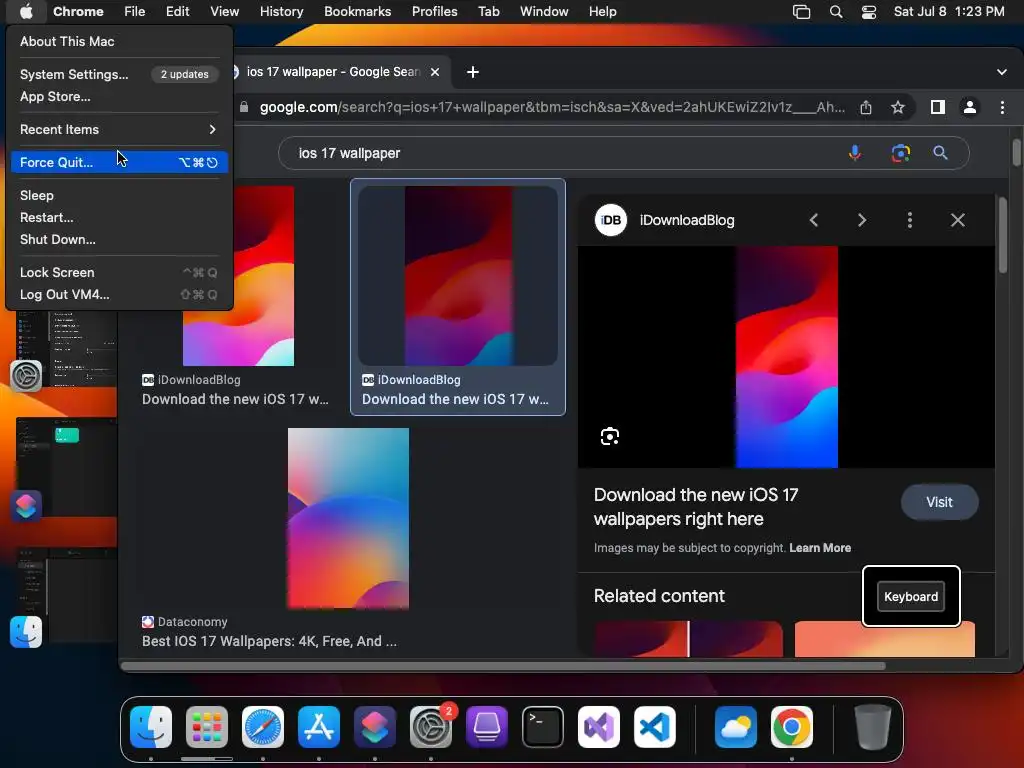
Task: Click iDownloadBlog title in preview header
Action: click(x=687, y=220)
